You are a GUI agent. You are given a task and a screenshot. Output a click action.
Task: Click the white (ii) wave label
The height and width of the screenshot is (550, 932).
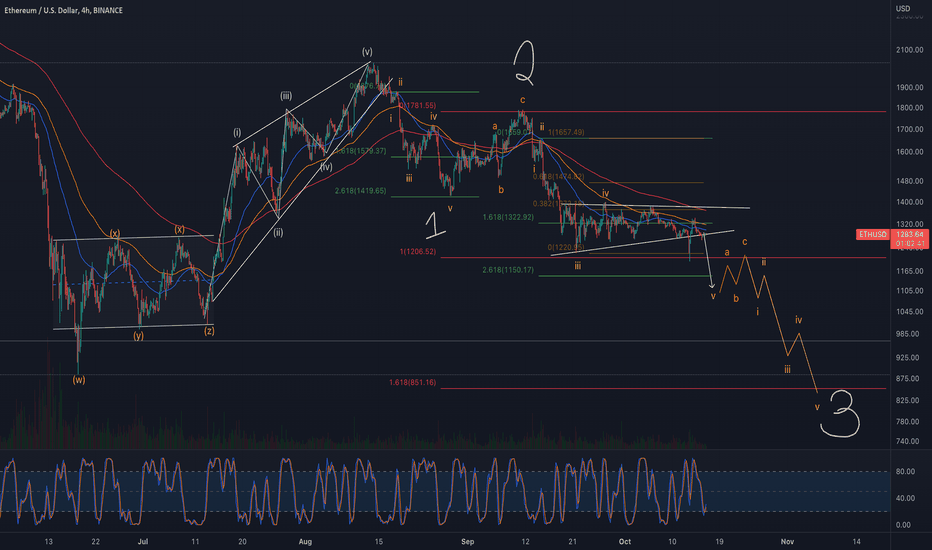pyautogui.click(x=278, y=232)
